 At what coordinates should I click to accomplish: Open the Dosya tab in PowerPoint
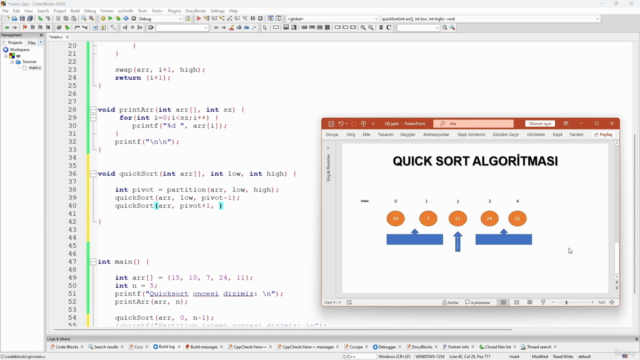coord(332,134)
